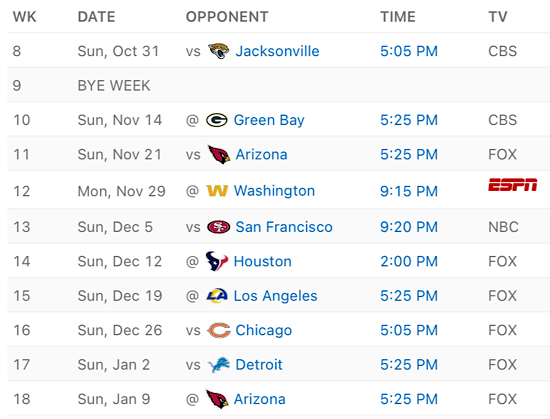Screen dimensions: 550x419
Task: Select the Washington opponent link
Action: (274, 191)
